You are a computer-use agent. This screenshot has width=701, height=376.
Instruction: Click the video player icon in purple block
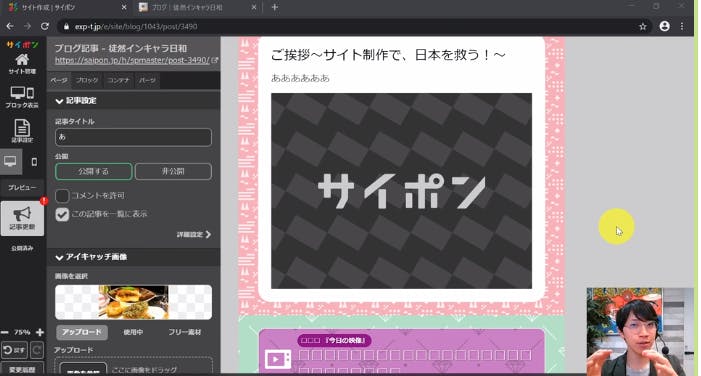(x=278, y=359)
